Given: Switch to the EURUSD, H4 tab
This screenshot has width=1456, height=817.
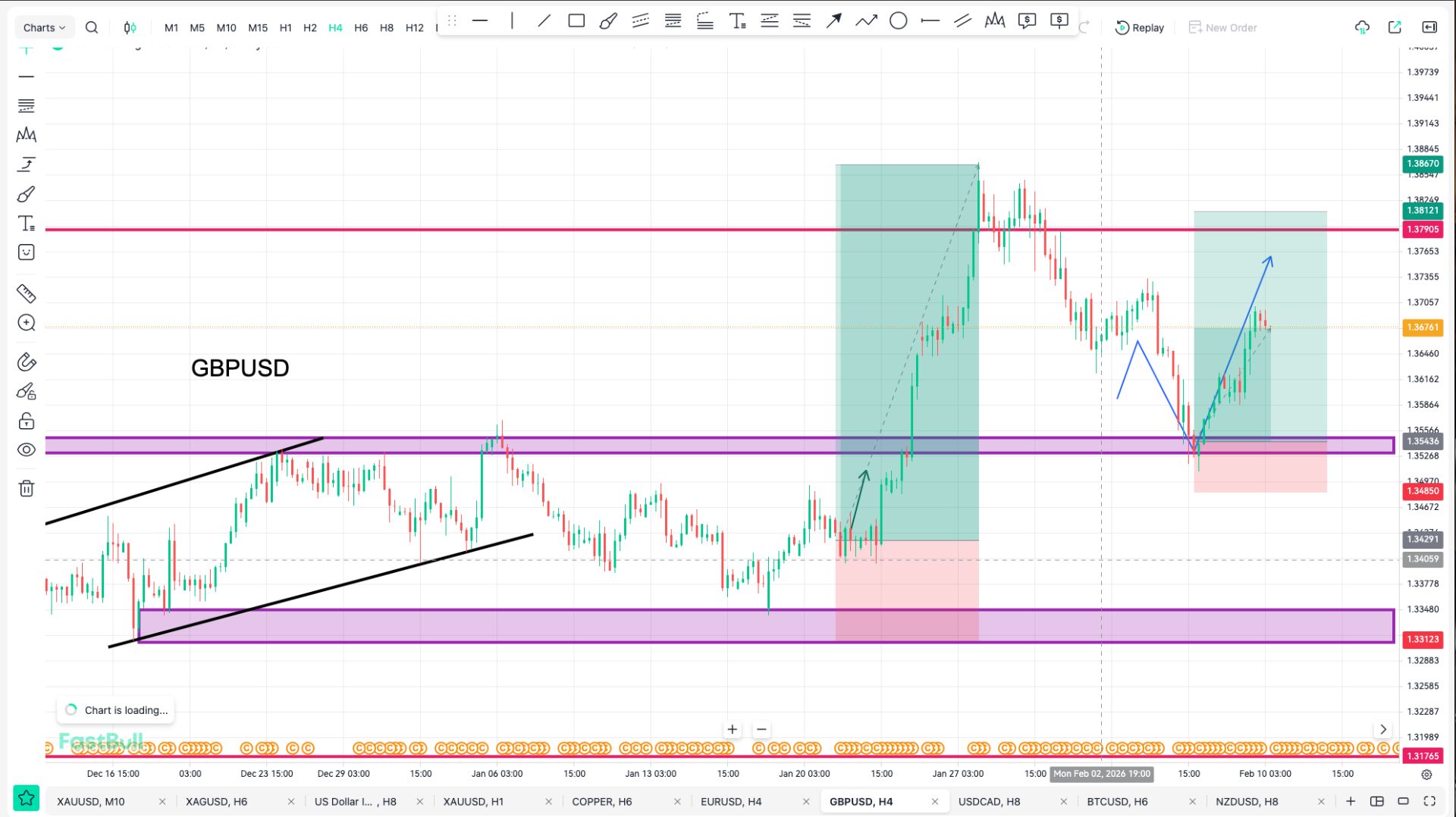Looking at the screenshot, I should tap(731, 801).
